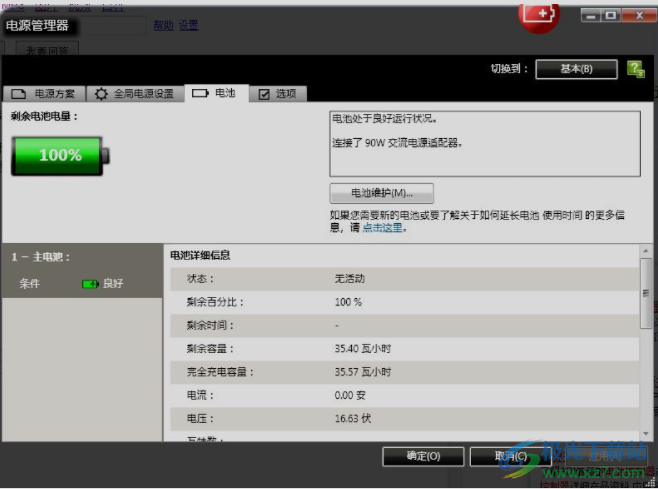Open the green help question-mark icon
The image size is (658, 489).
pyautogui.click(x=635, y=69)
